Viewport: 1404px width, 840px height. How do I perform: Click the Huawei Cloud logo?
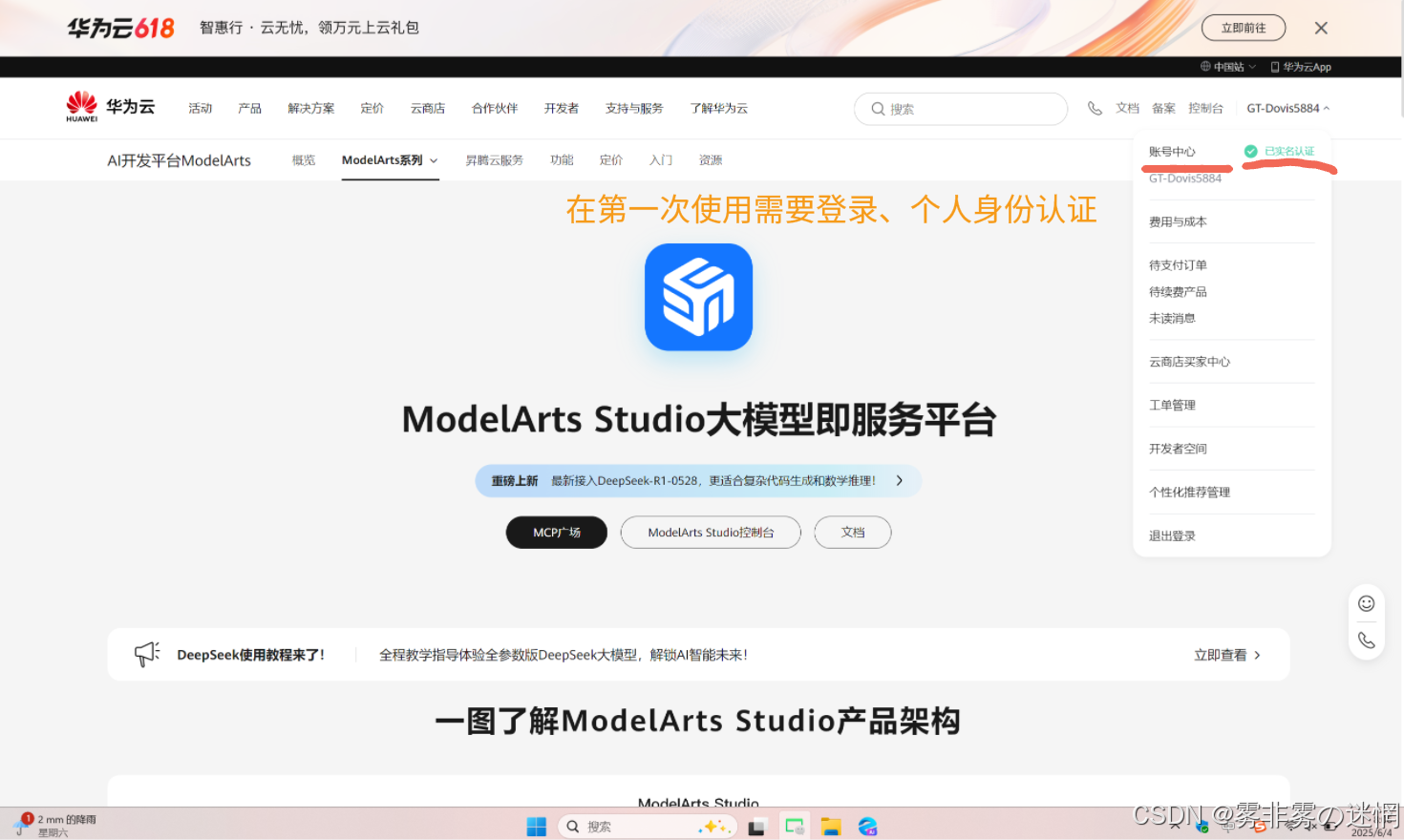click(110, 107)
